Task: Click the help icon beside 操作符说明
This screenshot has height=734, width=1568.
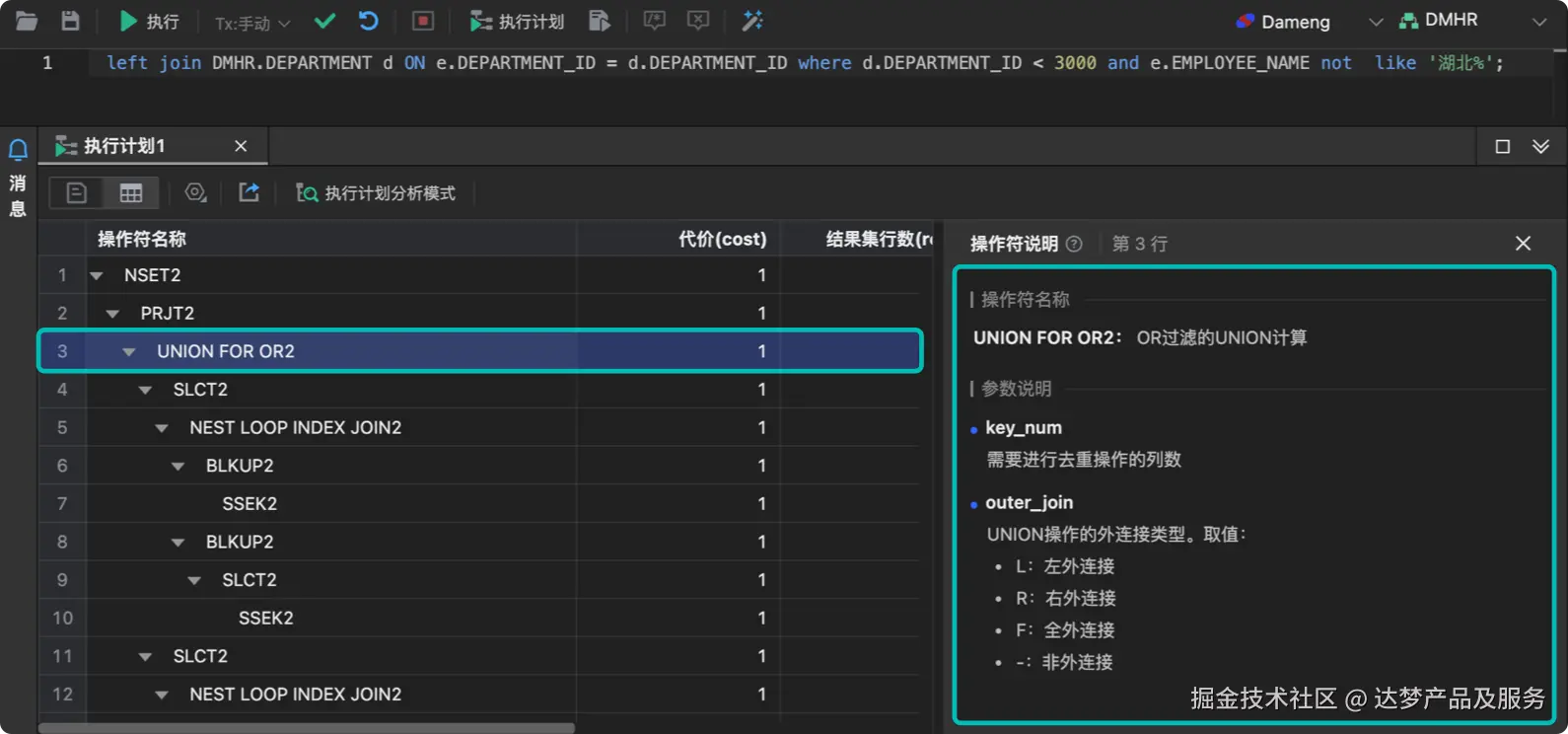Action: [x=1074, y=244]
